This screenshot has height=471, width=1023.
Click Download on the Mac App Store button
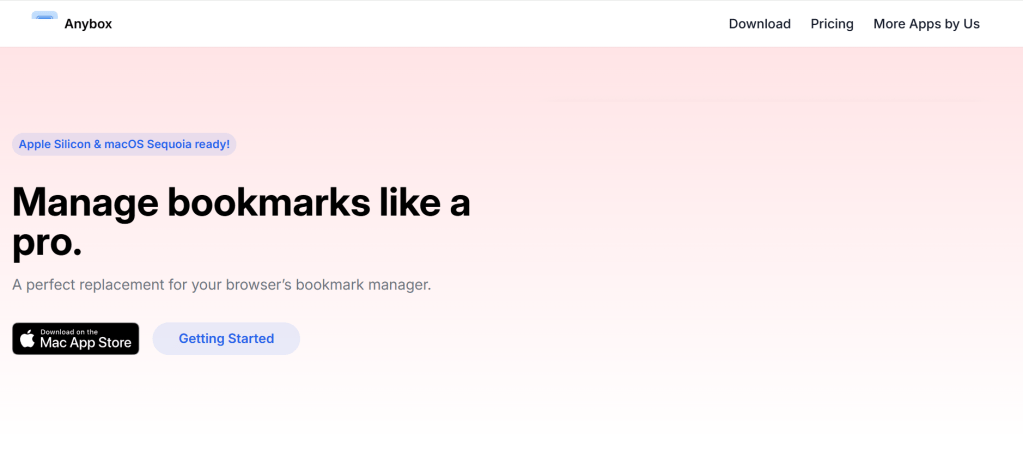pyautogui.click(x=76, y=339)
